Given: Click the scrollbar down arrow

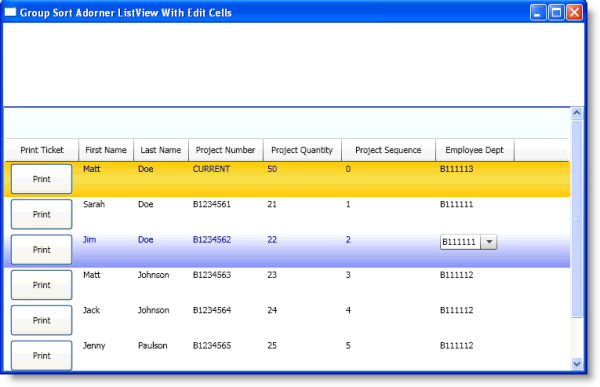Looking at the screenshot, I should (577, 363).
